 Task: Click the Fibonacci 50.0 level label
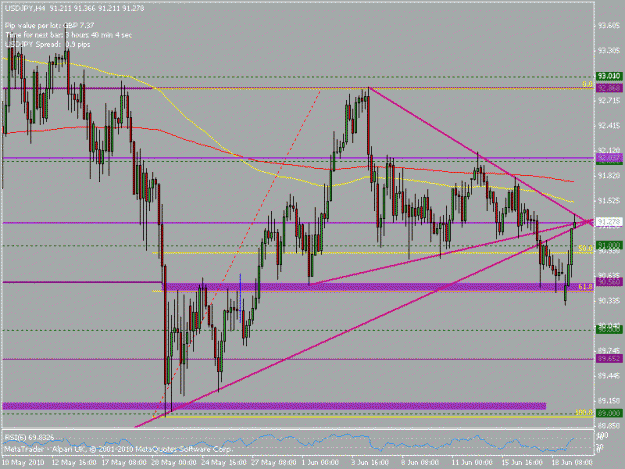coord(585,249)
